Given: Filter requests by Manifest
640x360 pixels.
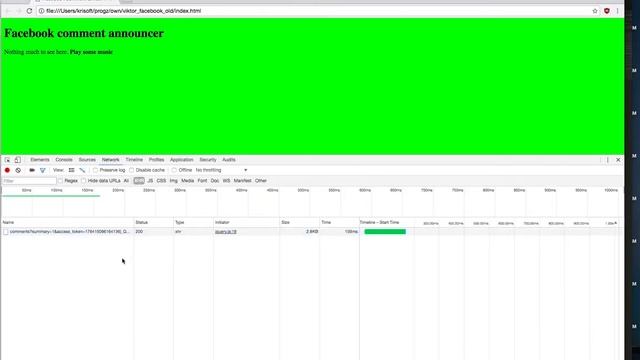Looking at the screenshot, I should [x=242, y=181].
